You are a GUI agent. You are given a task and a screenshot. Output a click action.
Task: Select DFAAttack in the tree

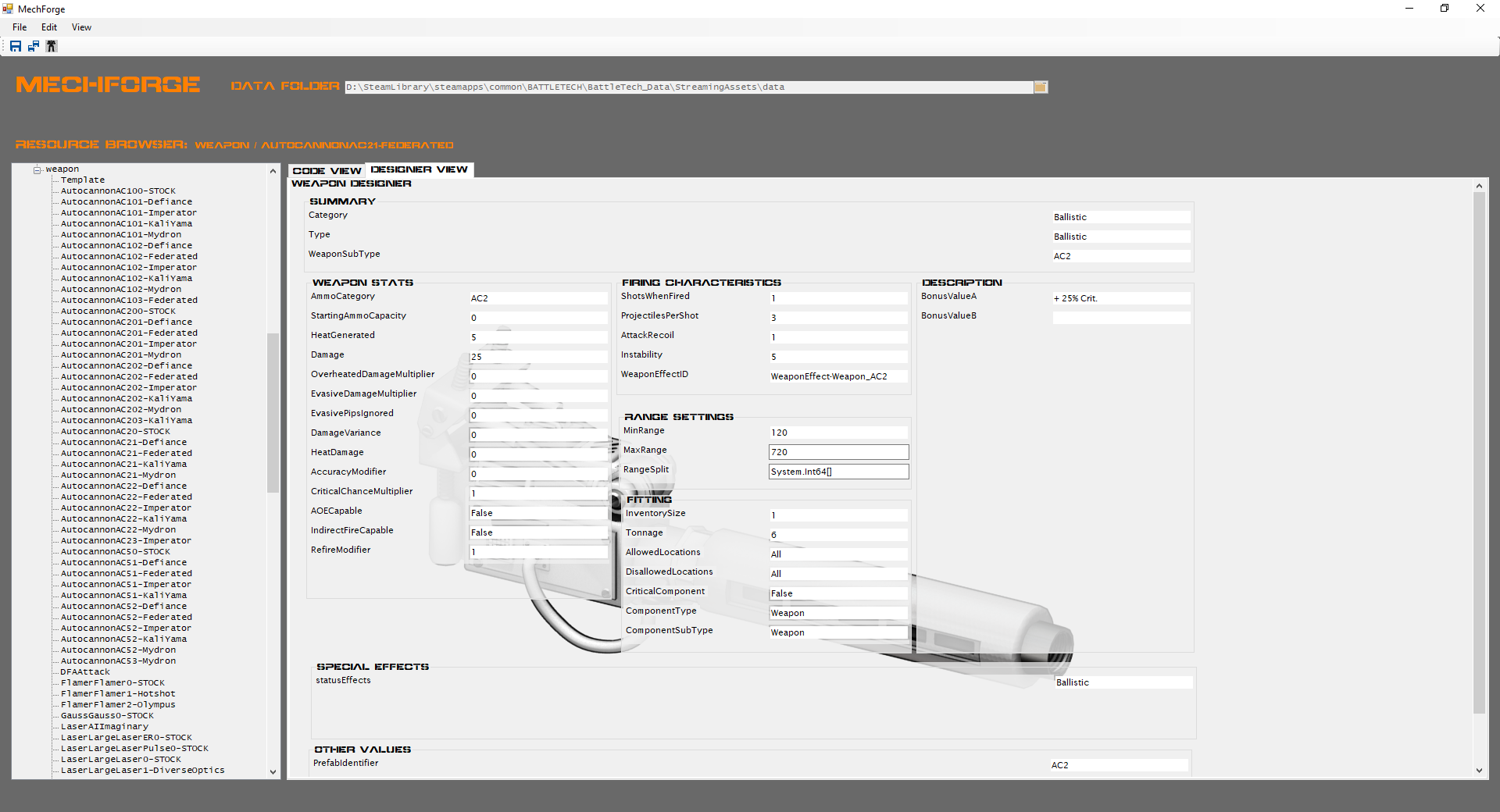(85, 672)
